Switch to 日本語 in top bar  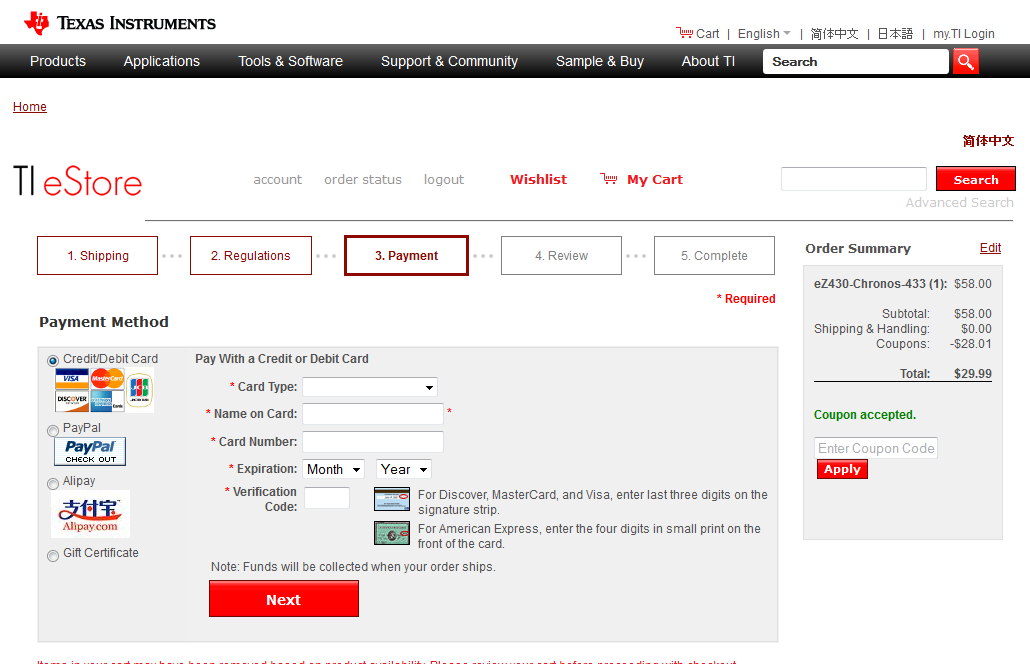tap(895, 33)
